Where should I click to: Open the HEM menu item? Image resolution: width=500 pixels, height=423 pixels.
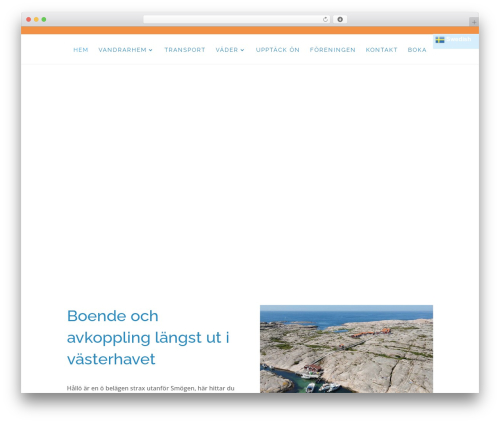point(81,50)
